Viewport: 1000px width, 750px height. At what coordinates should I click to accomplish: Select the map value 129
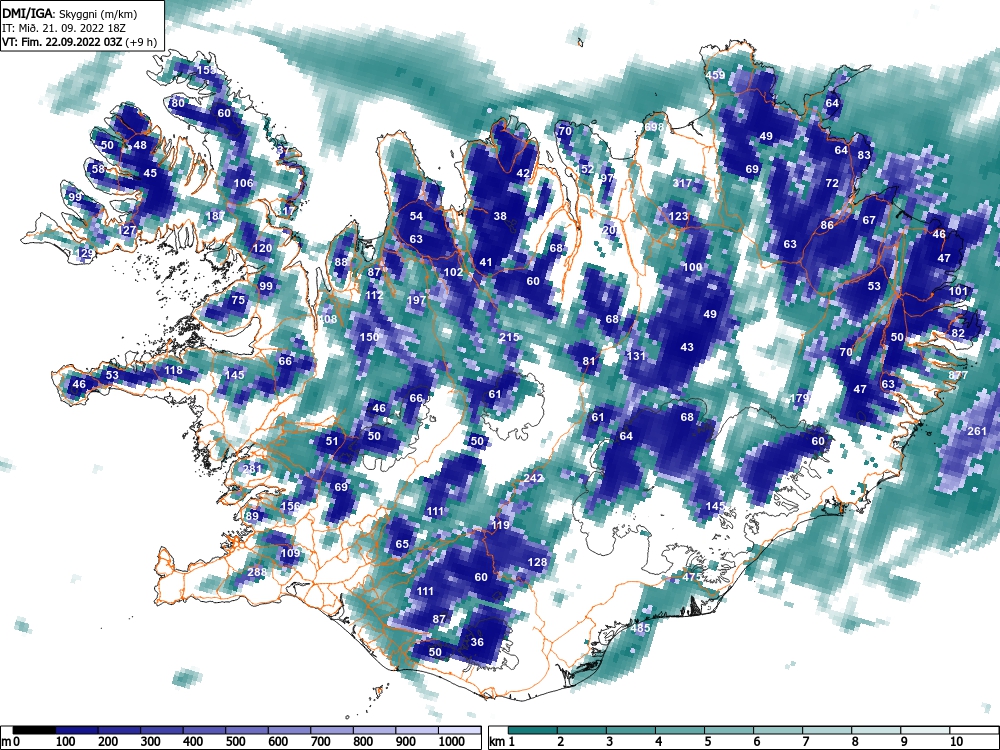click(85, 253)
